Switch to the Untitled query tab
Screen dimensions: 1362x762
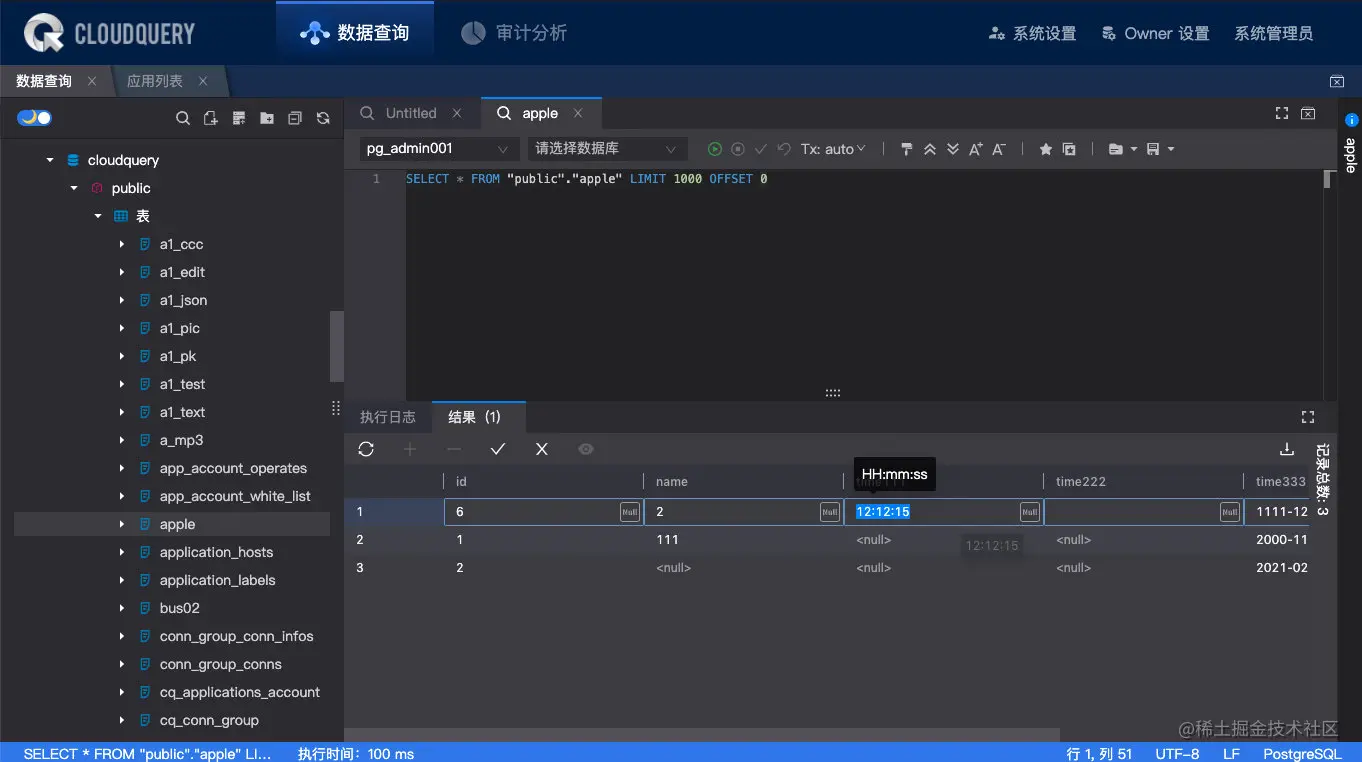tap(411, 113)
